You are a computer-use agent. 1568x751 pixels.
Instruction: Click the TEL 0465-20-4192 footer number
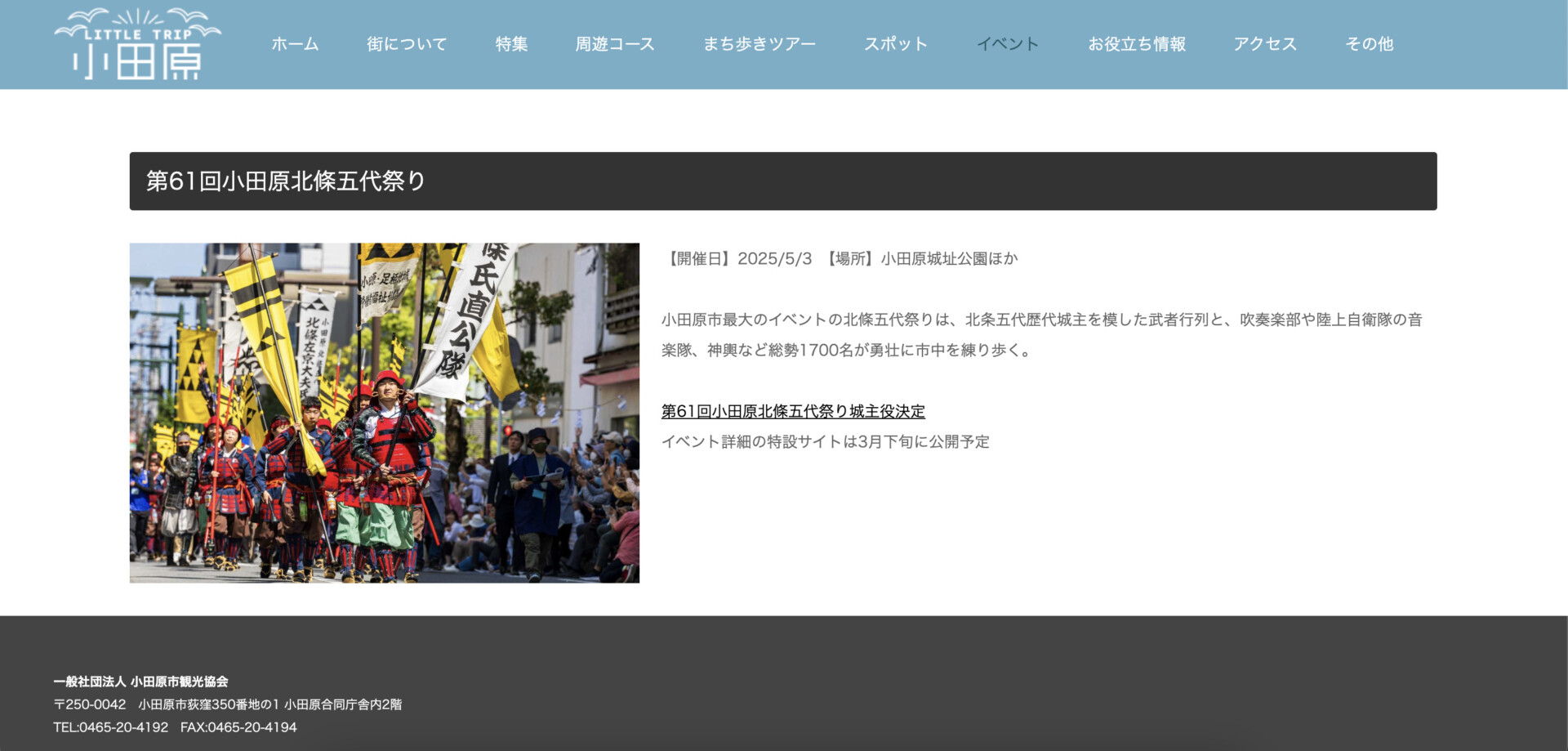tap(111, 727)
